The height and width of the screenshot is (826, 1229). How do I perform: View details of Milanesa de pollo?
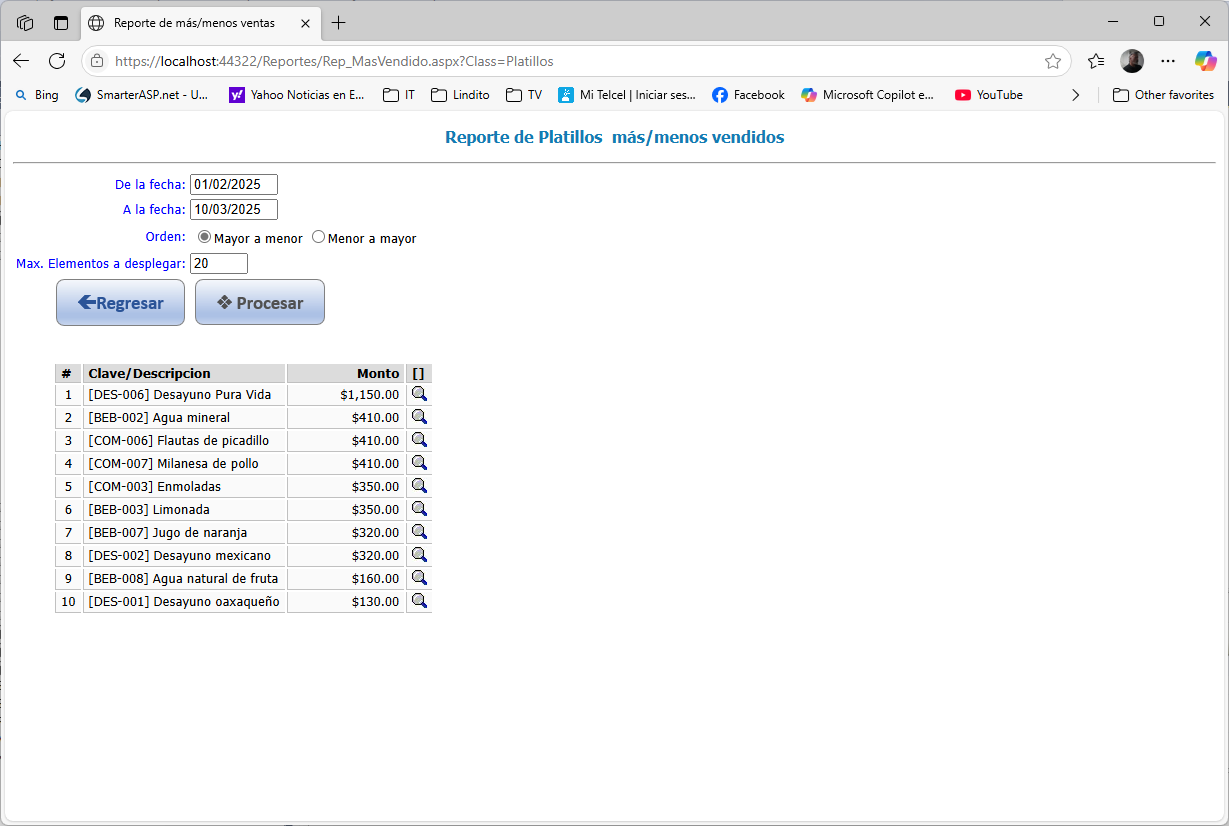tap(419, 463)
